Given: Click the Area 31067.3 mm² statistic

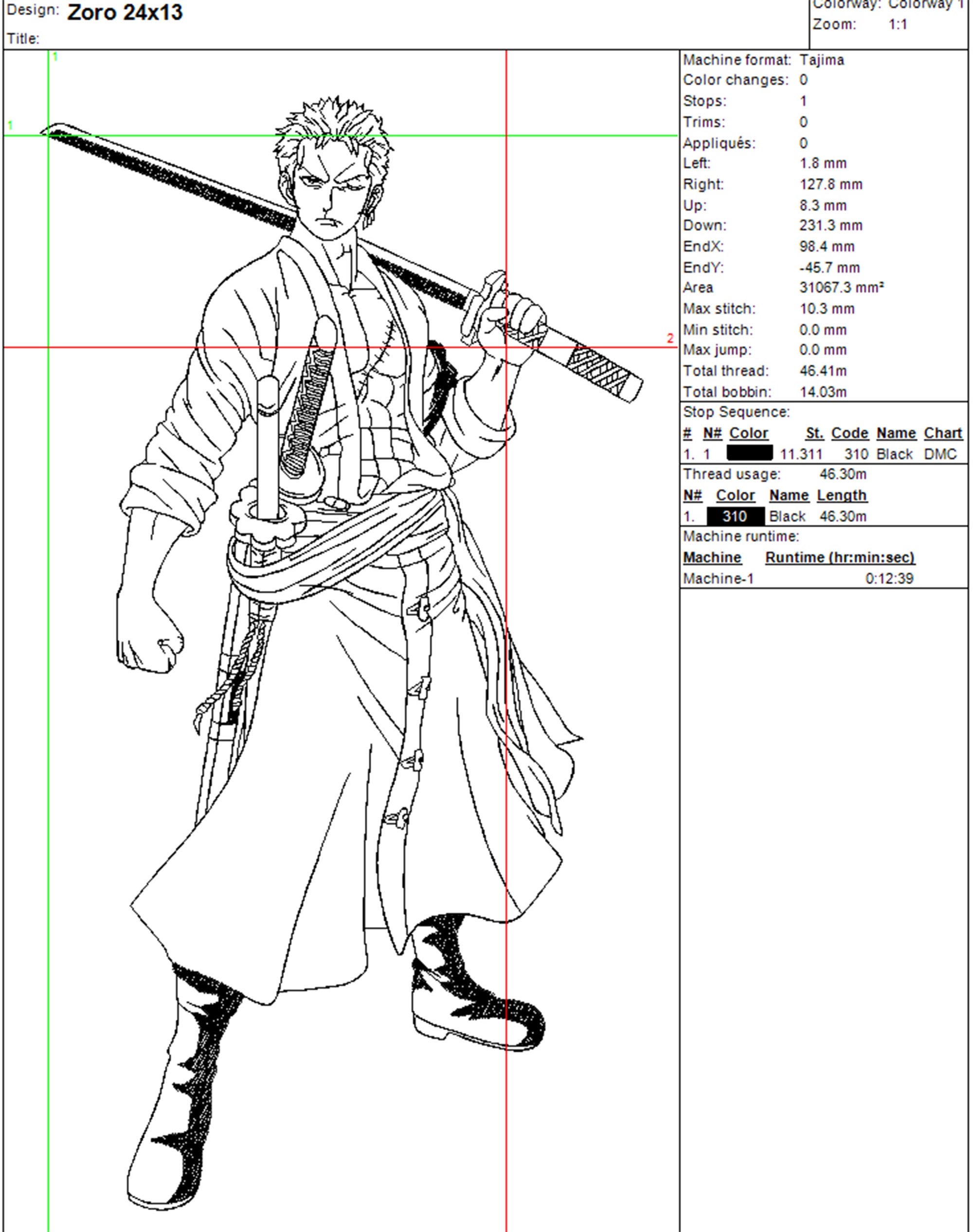Looking at the screenshot, I should (837, 287).
